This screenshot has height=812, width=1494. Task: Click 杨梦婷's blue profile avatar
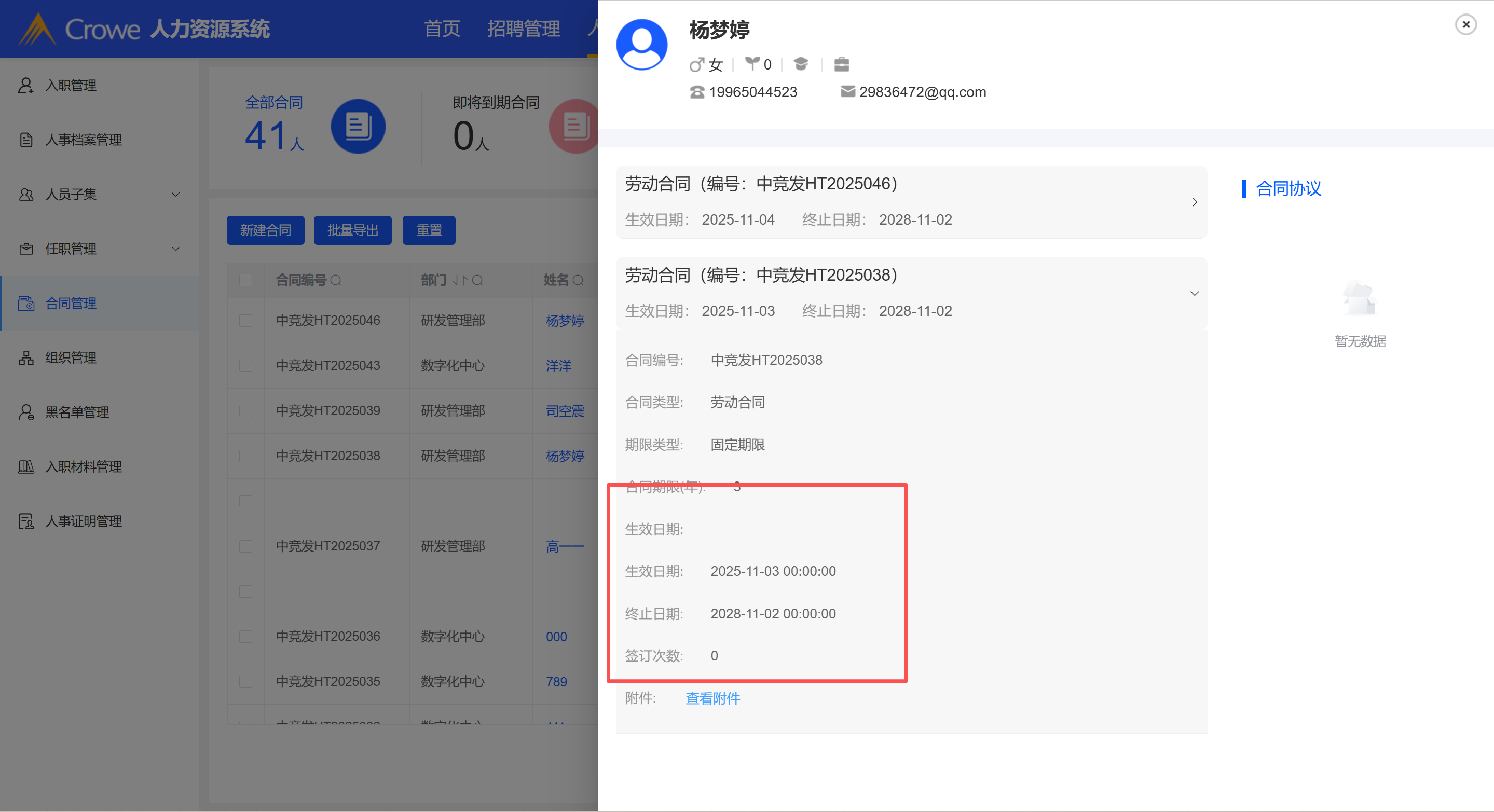[x=641, y=45]
